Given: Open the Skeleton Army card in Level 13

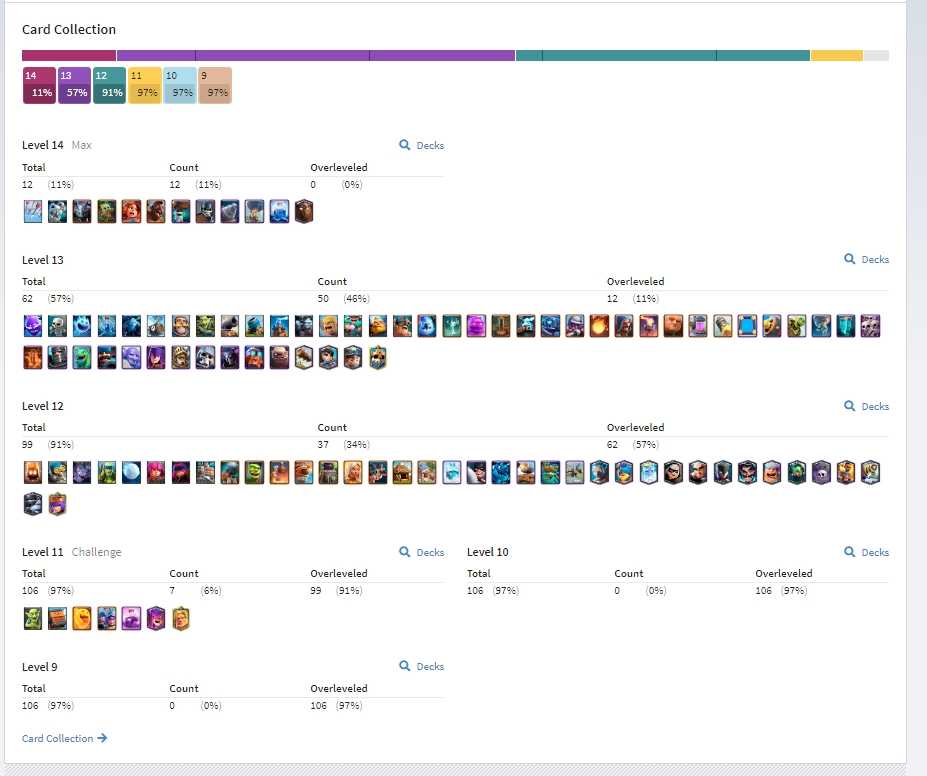Looking at the screenshot, I should point(870,326).
